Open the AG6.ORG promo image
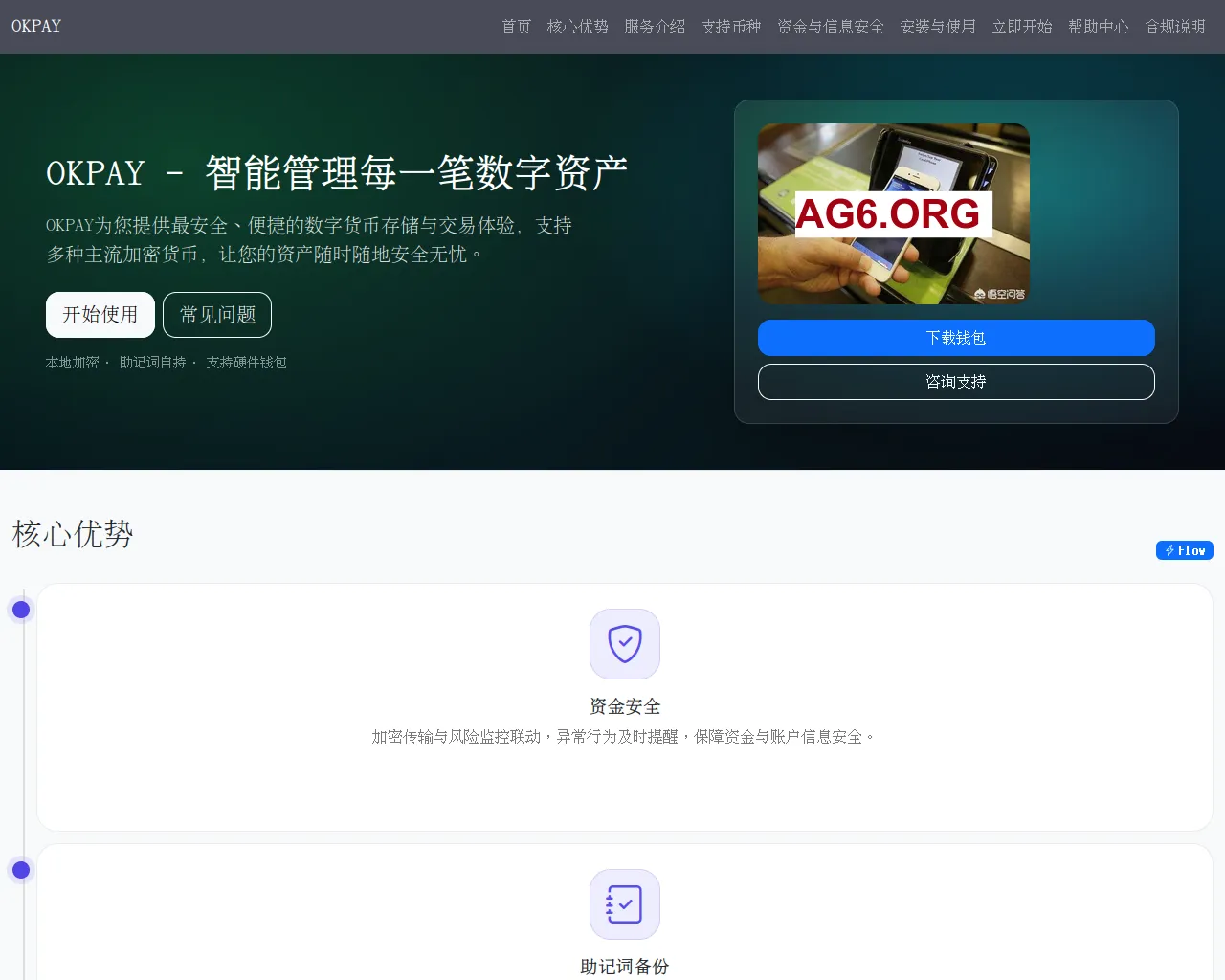The image size is (1225, 980). coord(894,214)
